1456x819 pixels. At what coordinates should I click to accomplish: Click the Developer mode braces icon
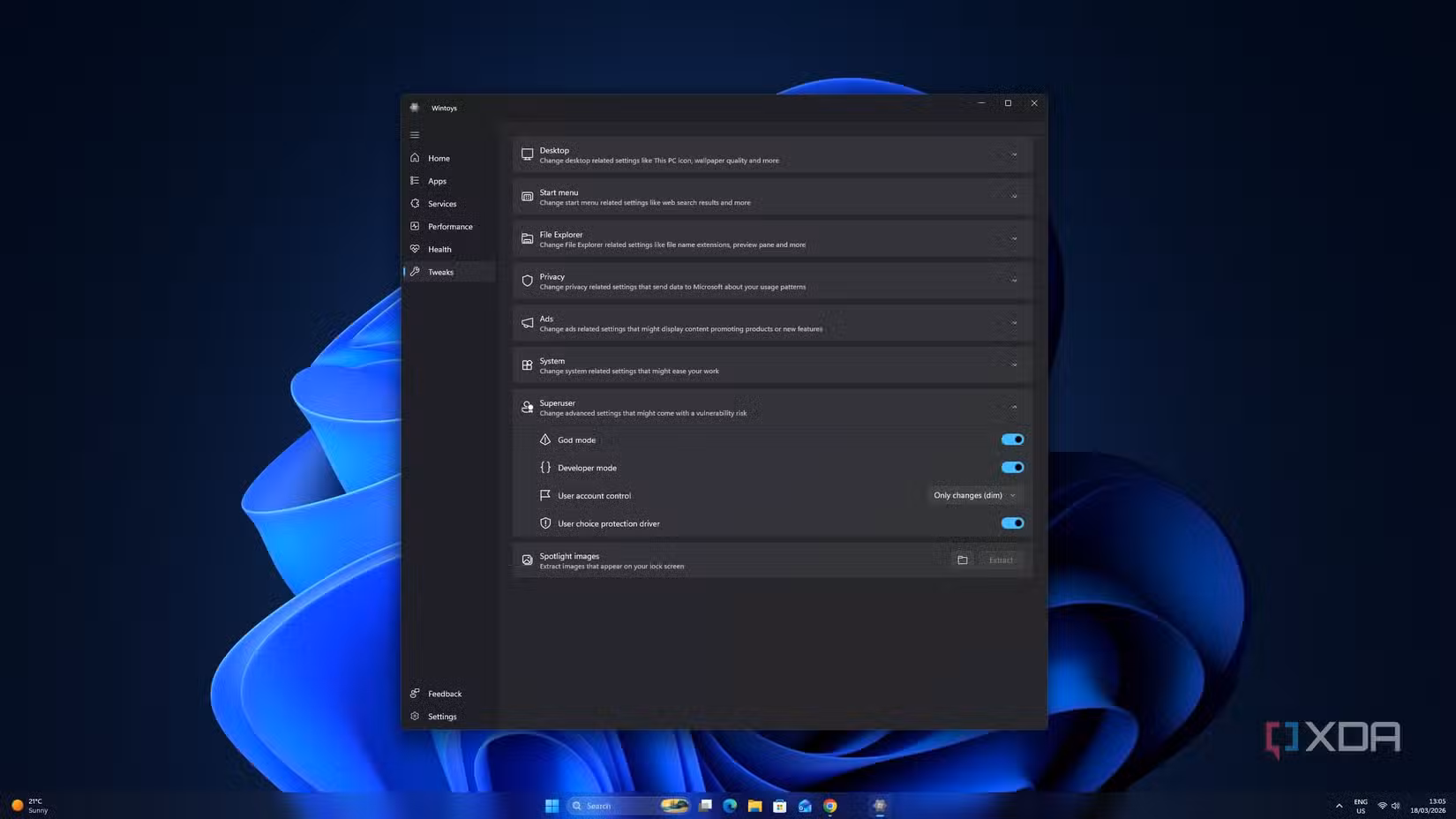pyautogui.click(x=545, y=468)
